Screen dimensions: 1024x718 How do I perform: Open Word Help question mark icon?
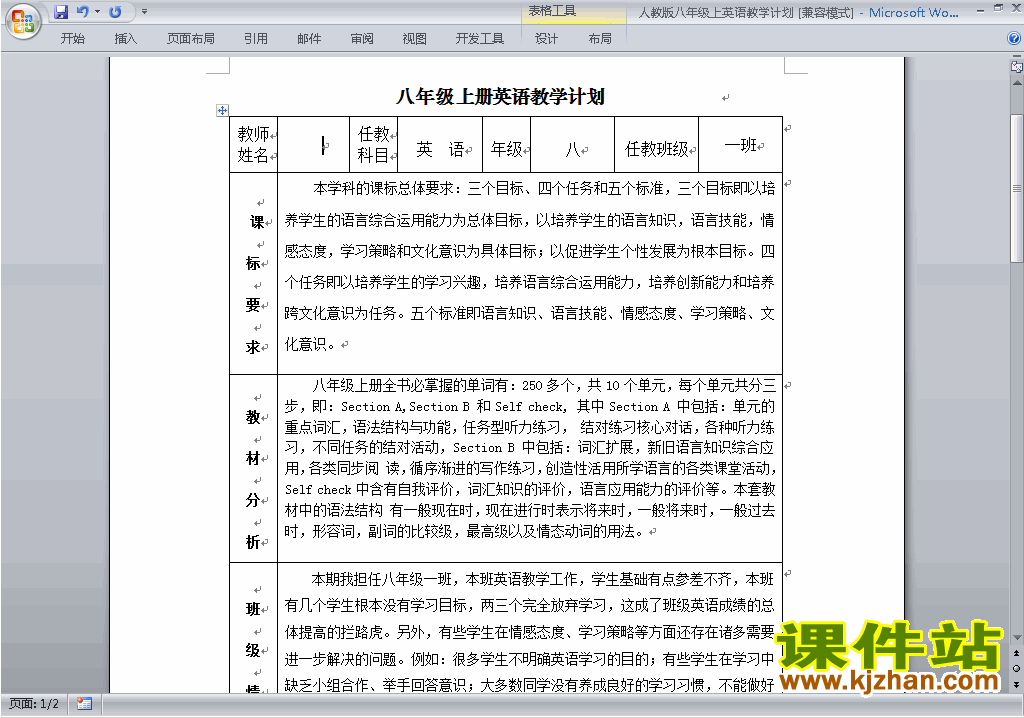(1014, 39)
